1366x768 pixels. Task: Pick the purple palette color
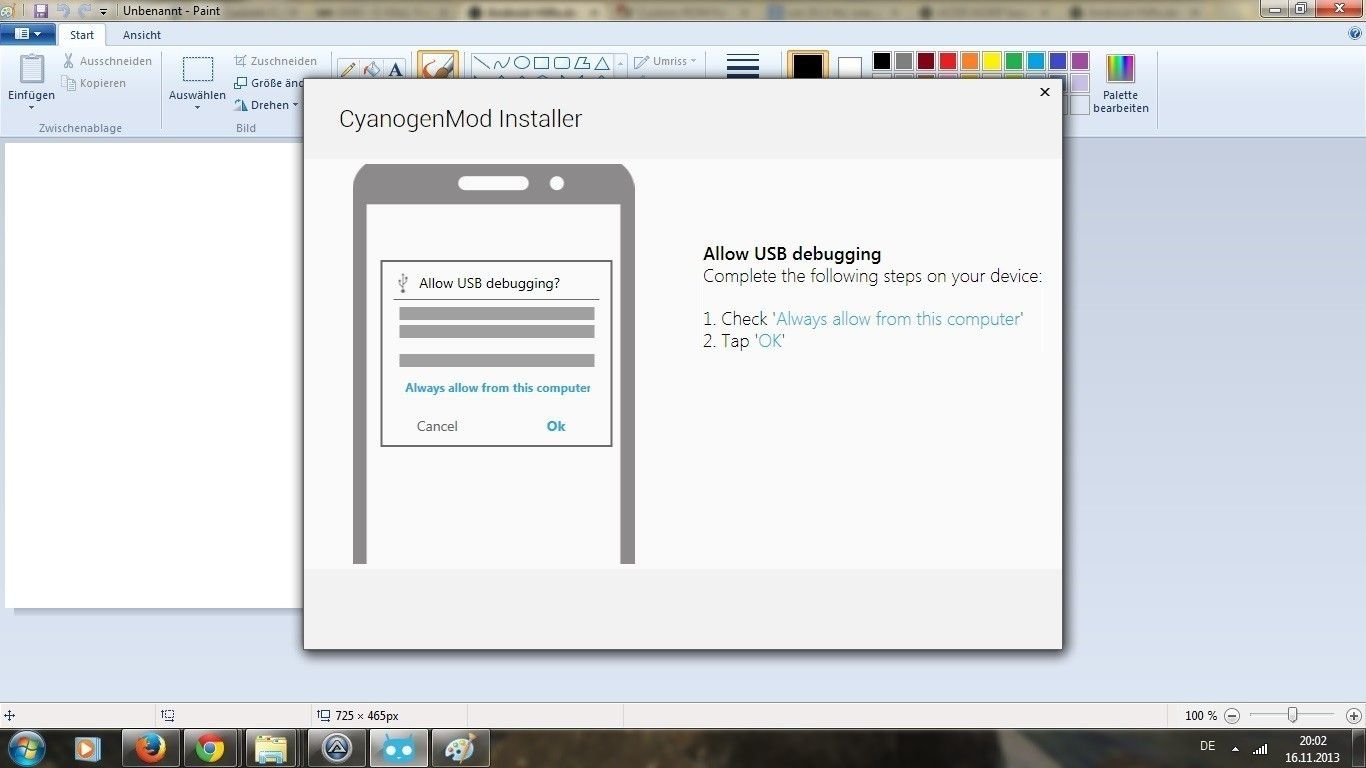[1079, 61]
